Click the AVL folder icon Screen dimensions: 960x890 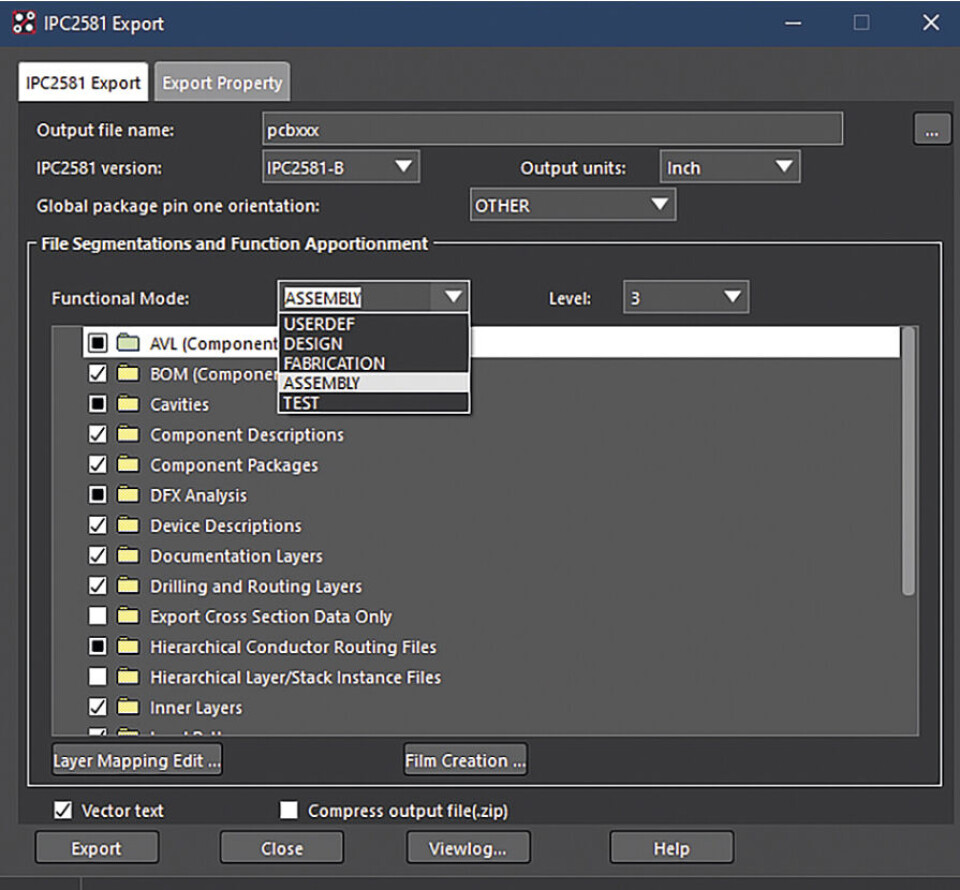[128, 343]
